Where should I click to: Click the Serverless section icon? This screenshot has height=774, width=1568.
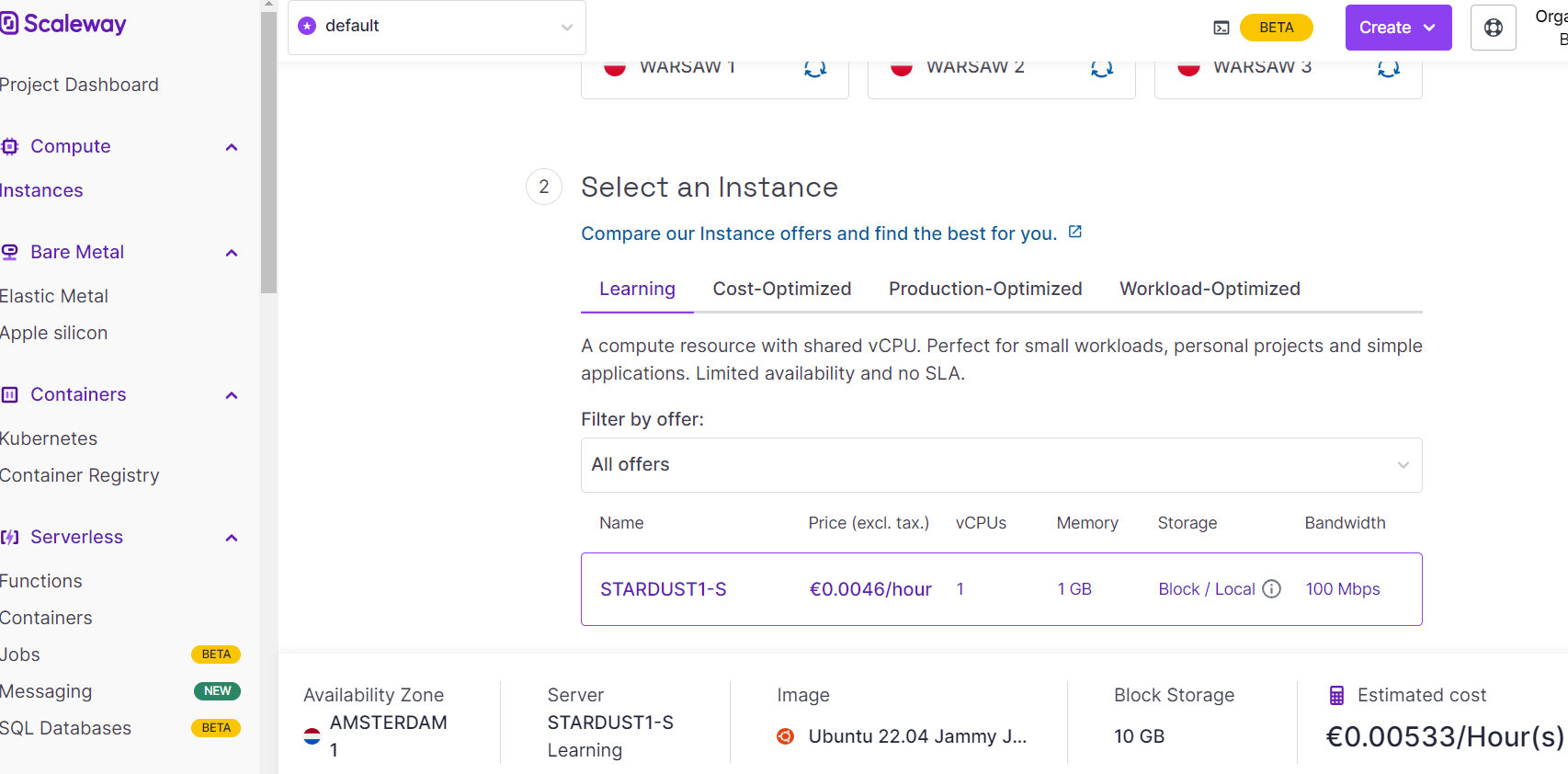tap(10, 537)
